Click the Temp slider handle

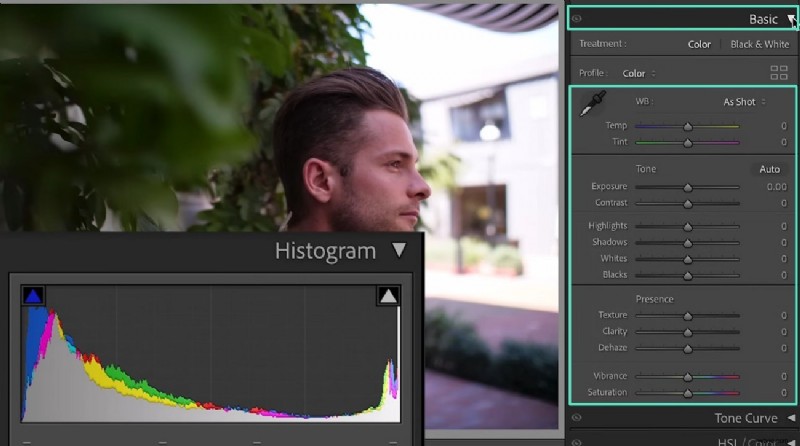[x=688, y=127]
